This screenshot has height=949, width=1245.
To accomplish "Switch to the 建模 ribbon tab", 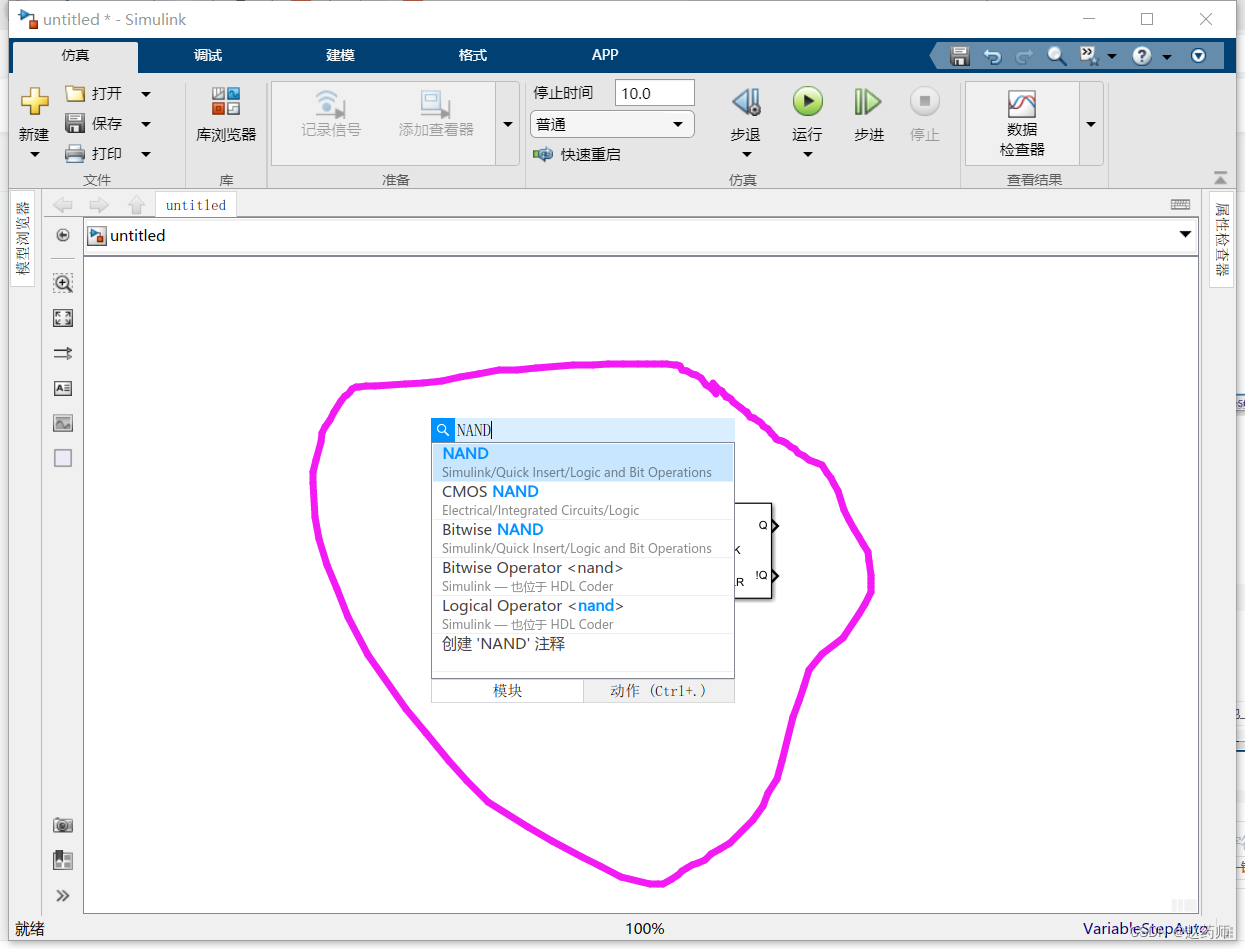I will click(x=340, y=55).
